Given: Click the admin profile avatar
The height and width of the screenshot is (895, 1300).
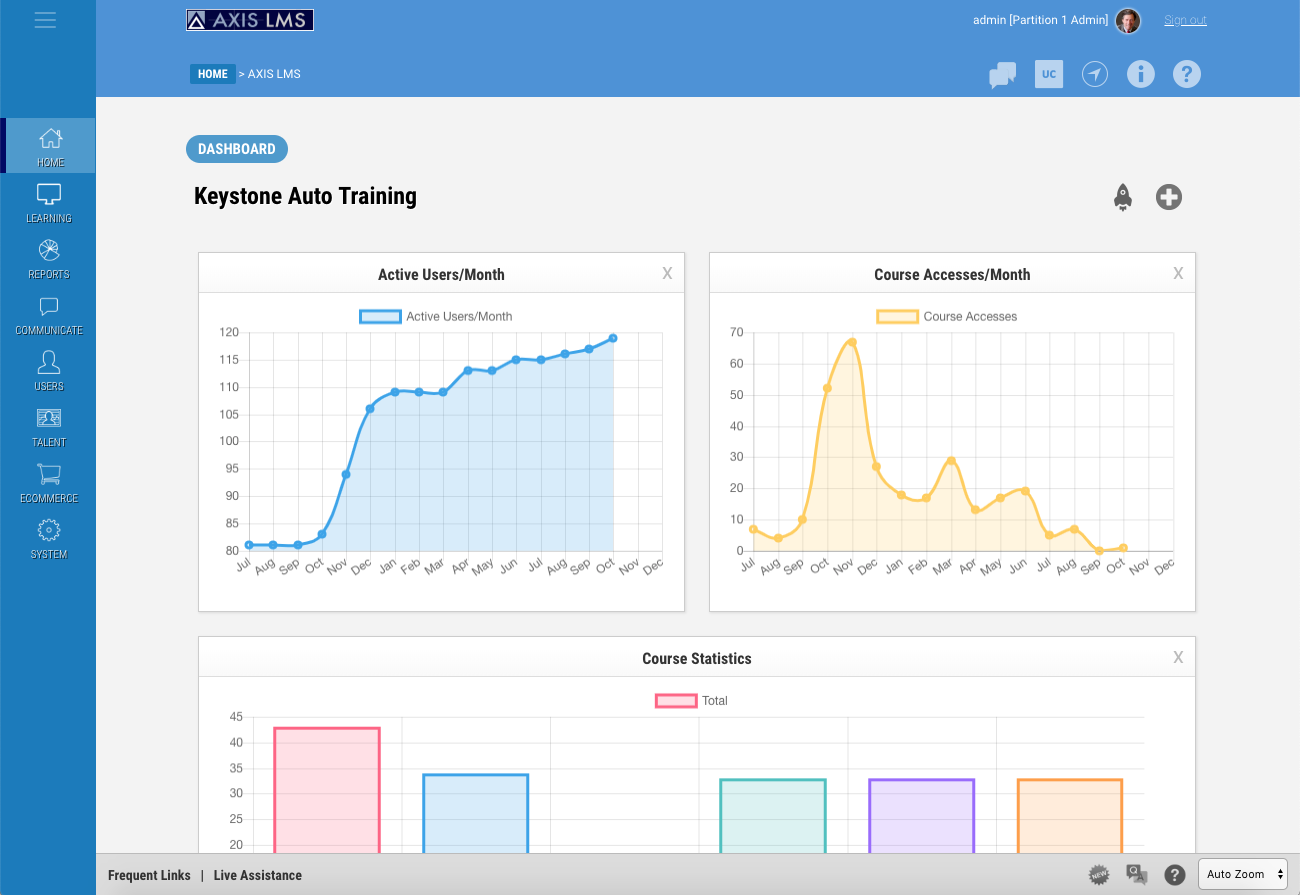Looking at the screenshot, I should point(1128,21).
